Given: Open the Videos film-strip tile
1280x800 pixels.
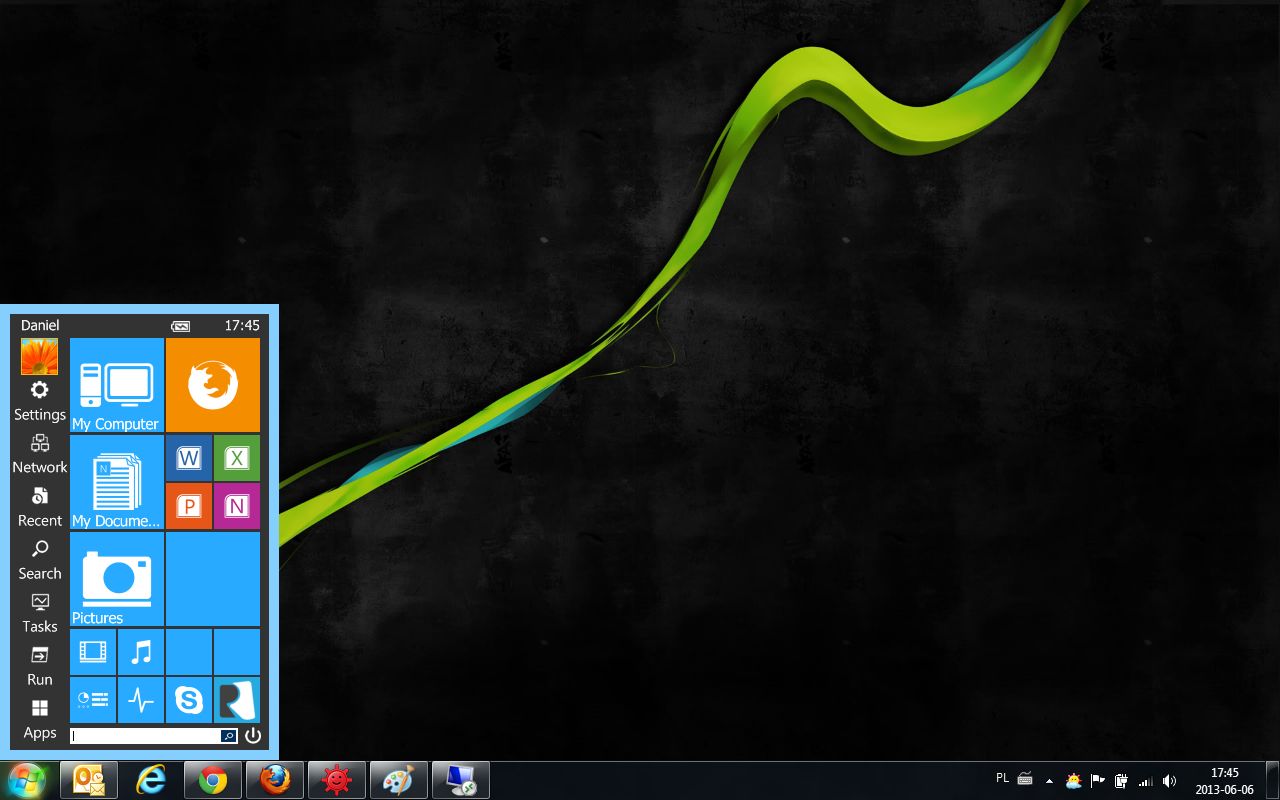Looking at the screenshot, I should pos(93,652).
